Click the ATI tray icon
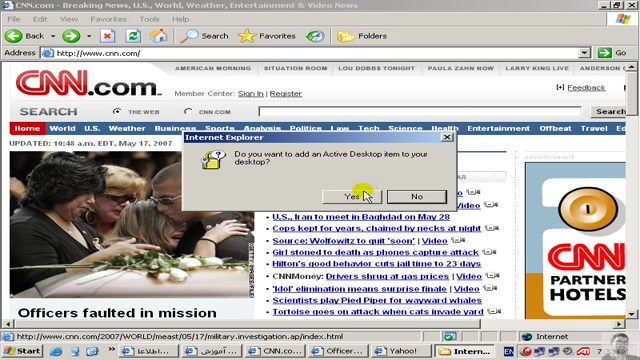This screenshot has width=640, height=360. [583, 351]
